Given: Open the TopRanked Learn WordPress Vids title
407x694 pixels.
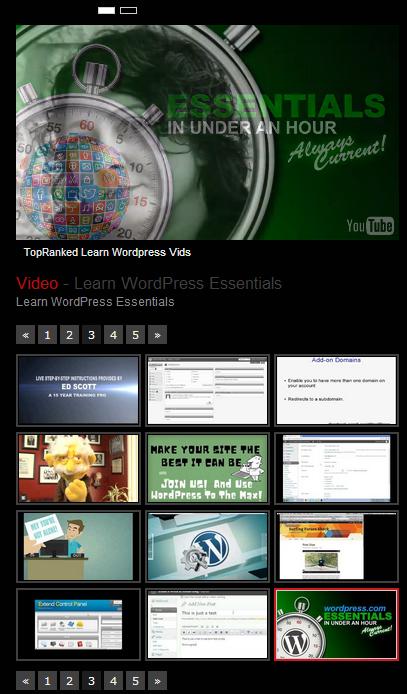Looking at the screenshot, I should 107,252.
